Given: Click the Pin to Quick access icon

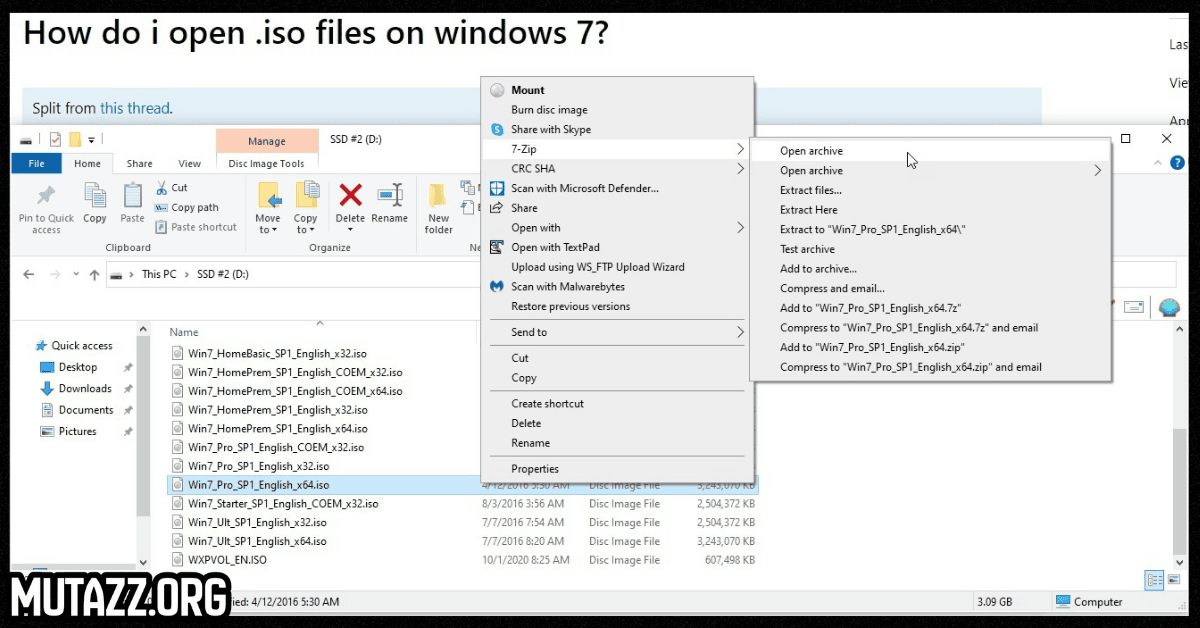Looking at the screenshot, I should tap(46, 195).
